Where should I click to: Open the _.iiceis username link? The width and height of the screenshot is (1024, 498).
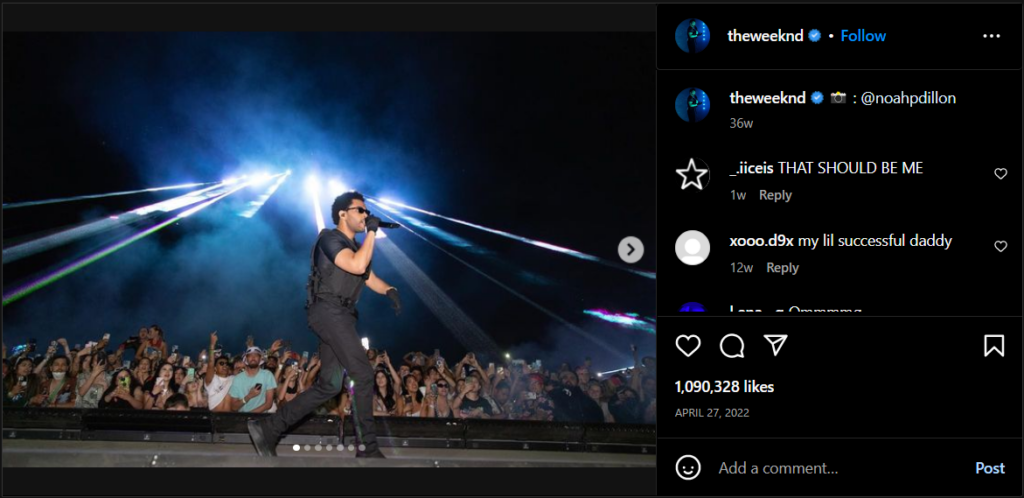[751, 168]
